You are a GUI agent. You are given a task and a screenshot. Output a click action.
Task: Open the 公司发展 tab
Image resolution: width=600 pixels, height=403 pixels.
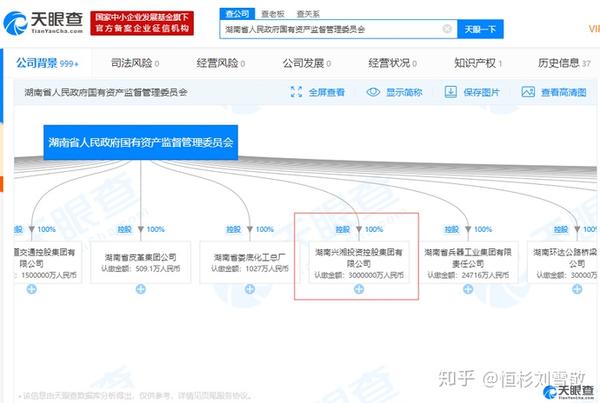(x=307, y=63)
